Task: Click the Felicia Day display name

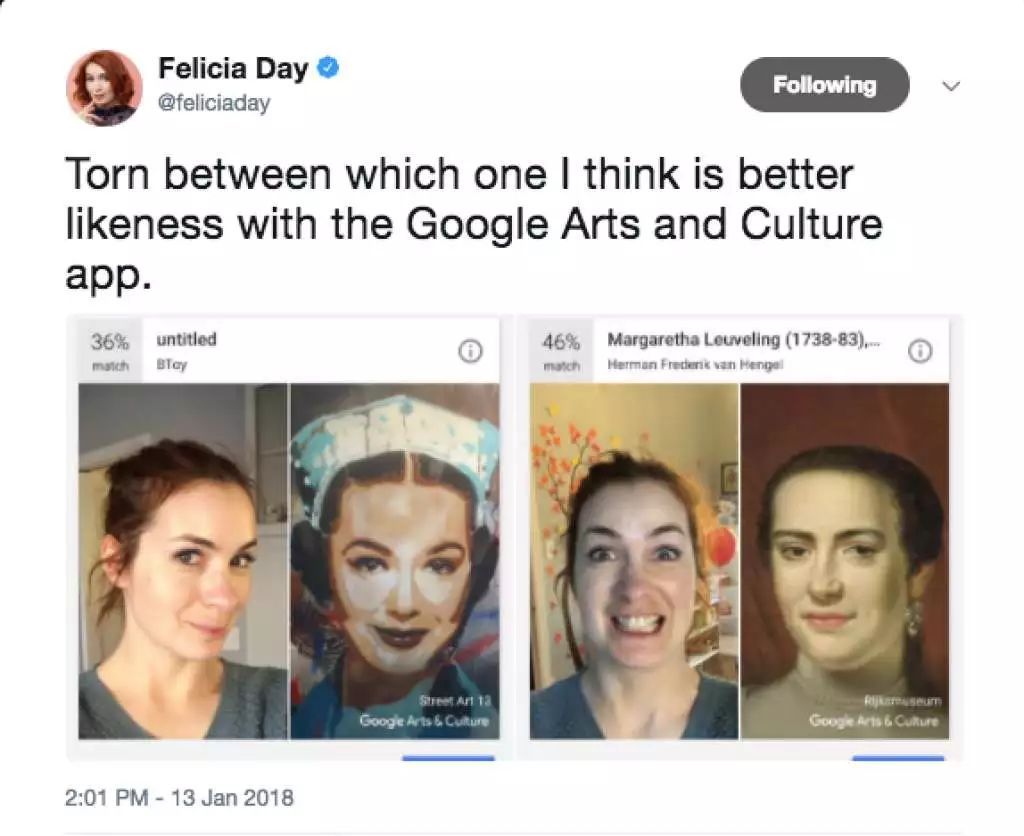Action: pyautogui.click(x=234, y=69)
